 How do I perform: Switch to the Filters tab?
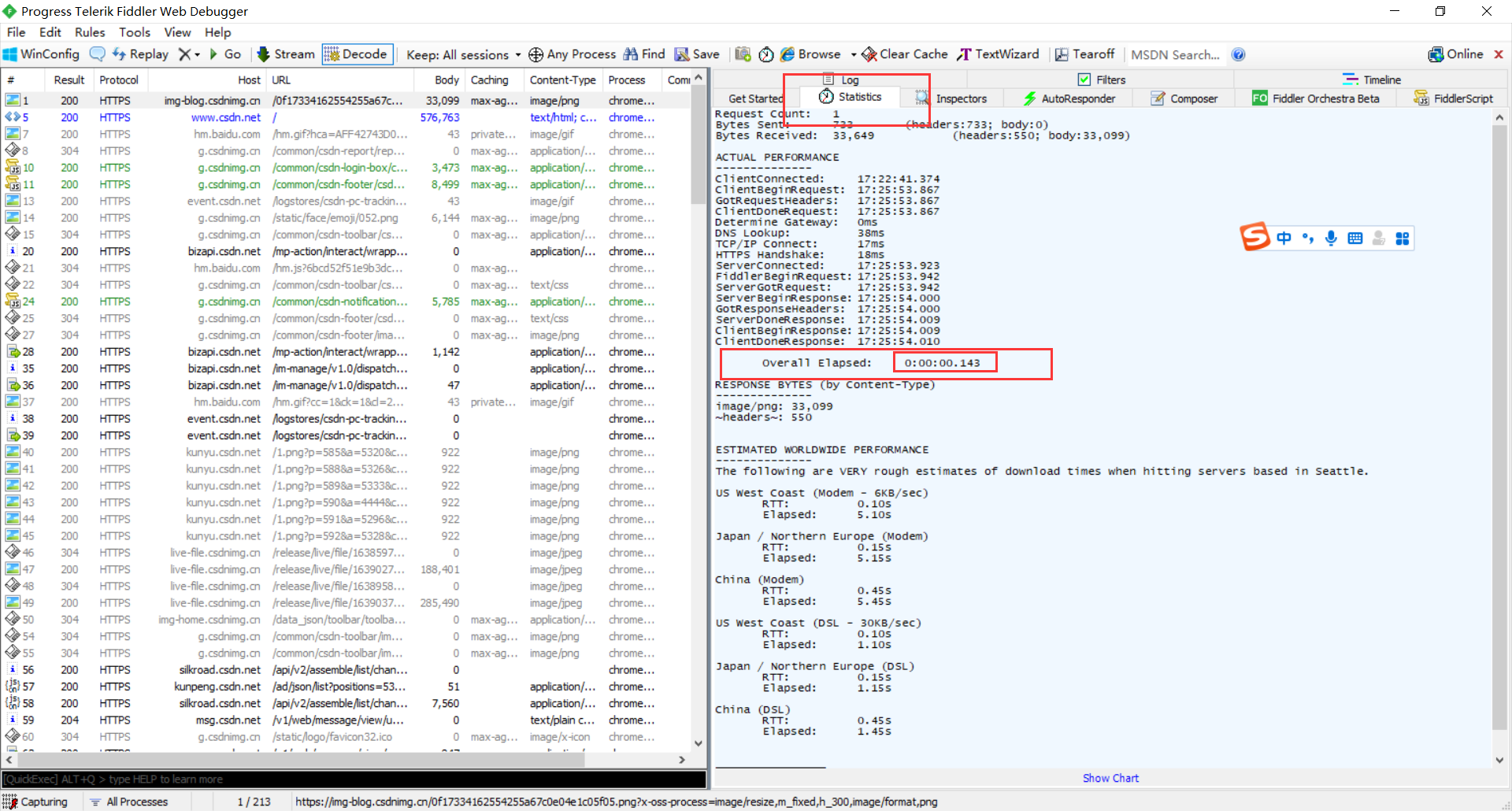[x=1102, y=80]
